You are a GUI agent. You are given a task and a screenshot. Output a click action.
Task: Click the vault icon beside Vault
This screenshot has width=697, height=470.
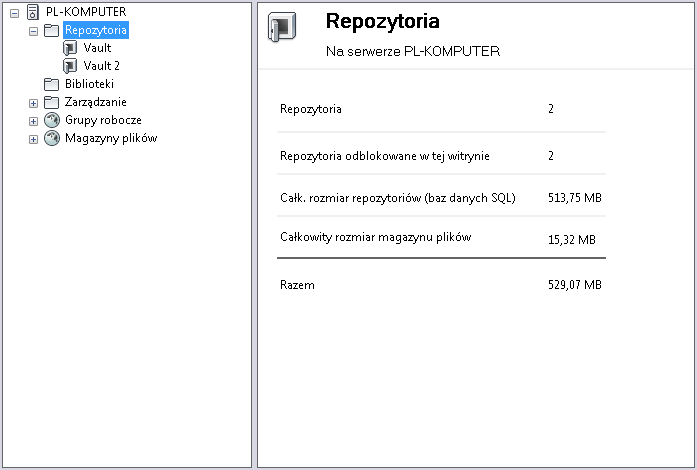(x=70, y=48)
